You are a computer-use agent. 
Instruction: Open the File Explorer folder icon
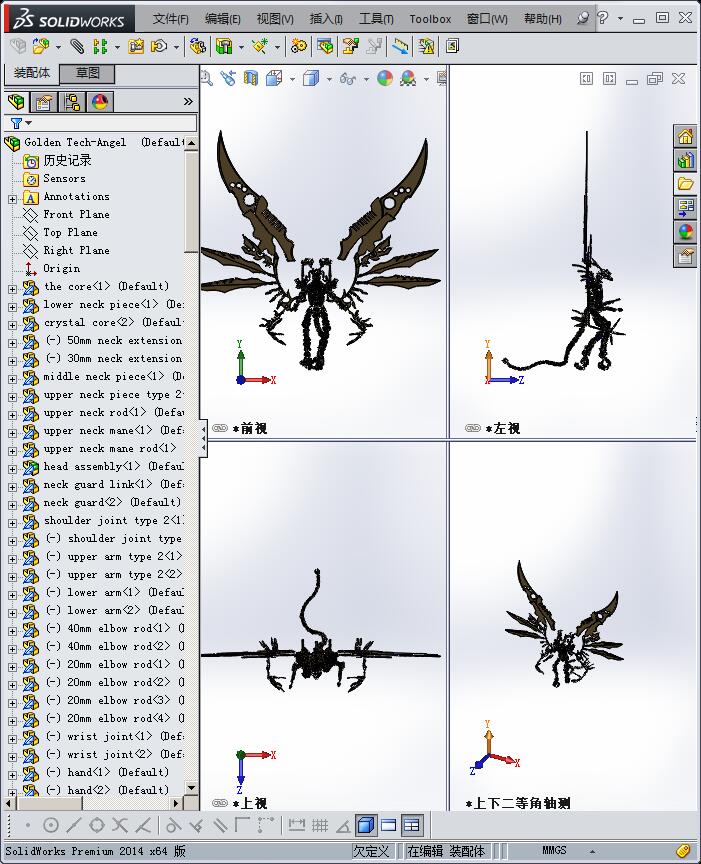pos(685,184)
